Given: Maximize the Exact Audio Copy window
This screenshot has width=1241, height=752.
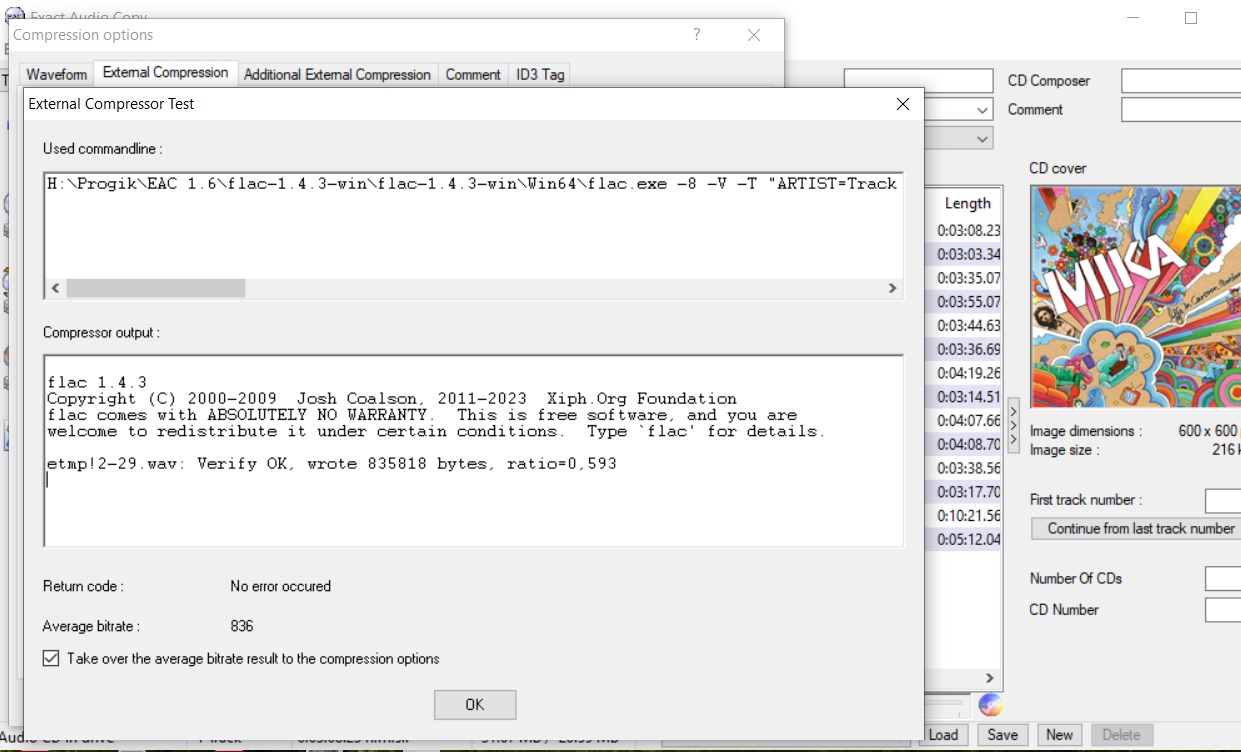Looking at the screenshot, I should [1191, 18].
